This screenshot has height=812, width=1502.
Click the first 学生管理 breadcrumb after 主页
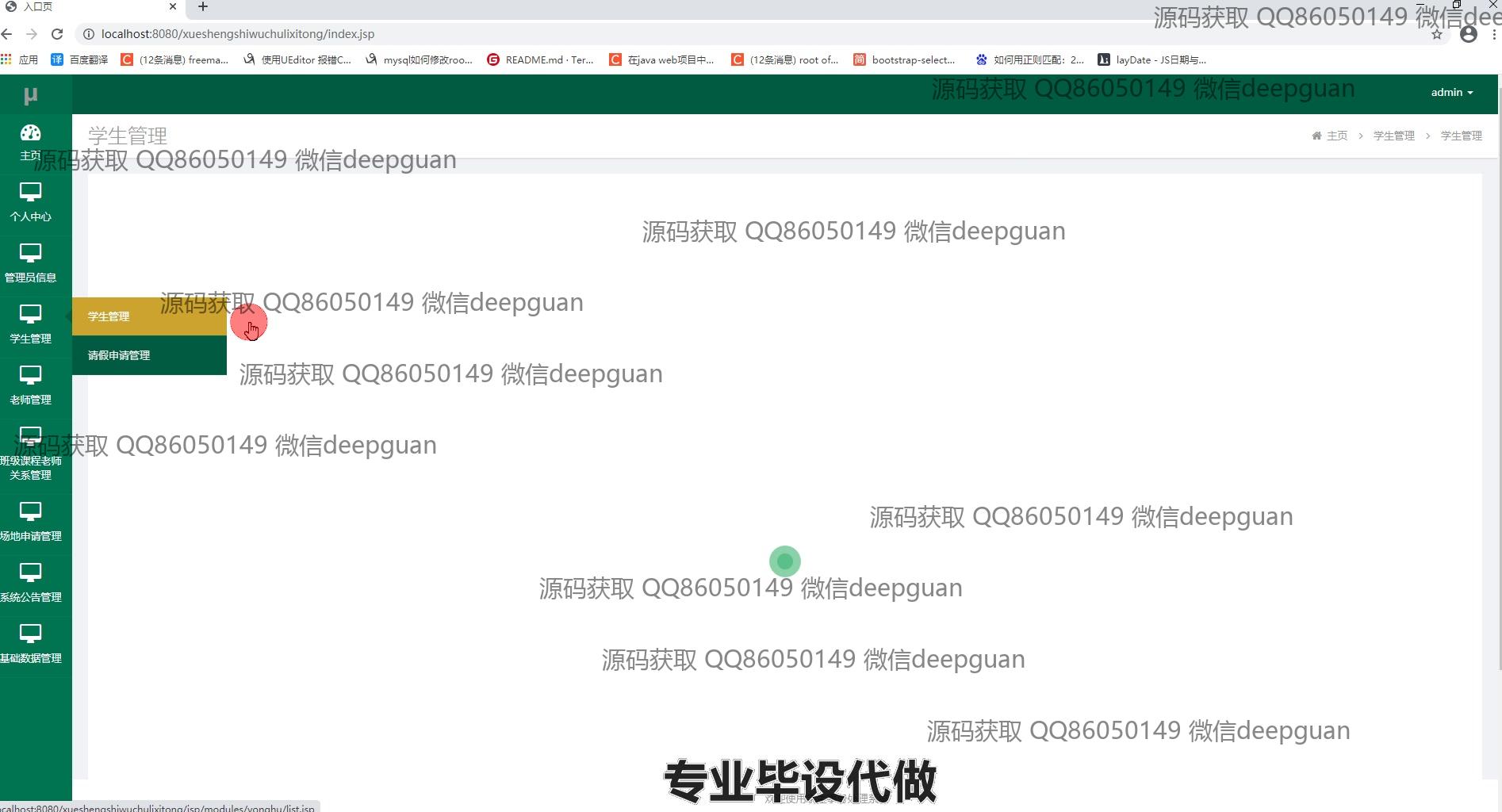1393,136
